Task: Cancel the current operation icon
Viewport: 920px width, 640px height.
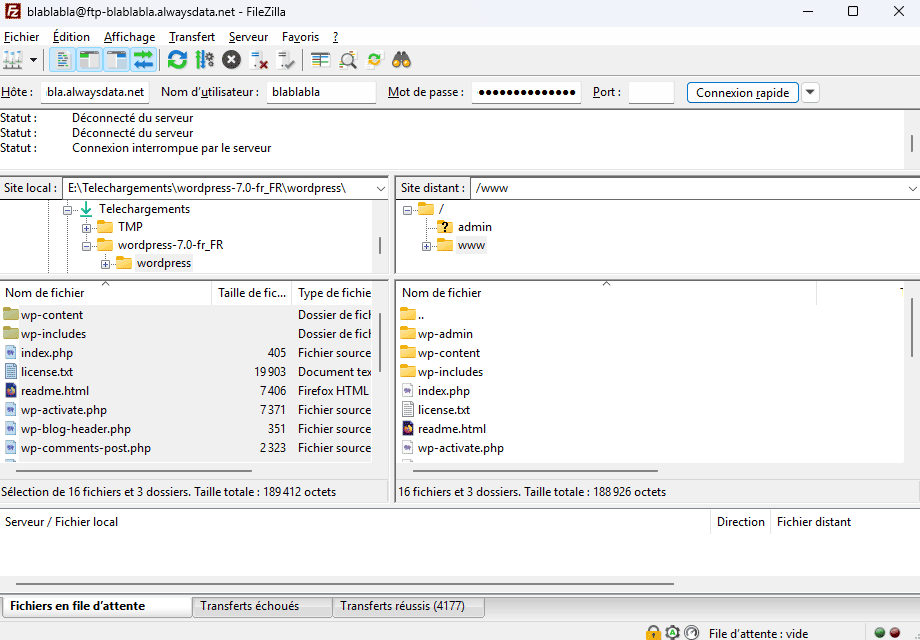Action: pyautogui.click(x=231, y=60)
